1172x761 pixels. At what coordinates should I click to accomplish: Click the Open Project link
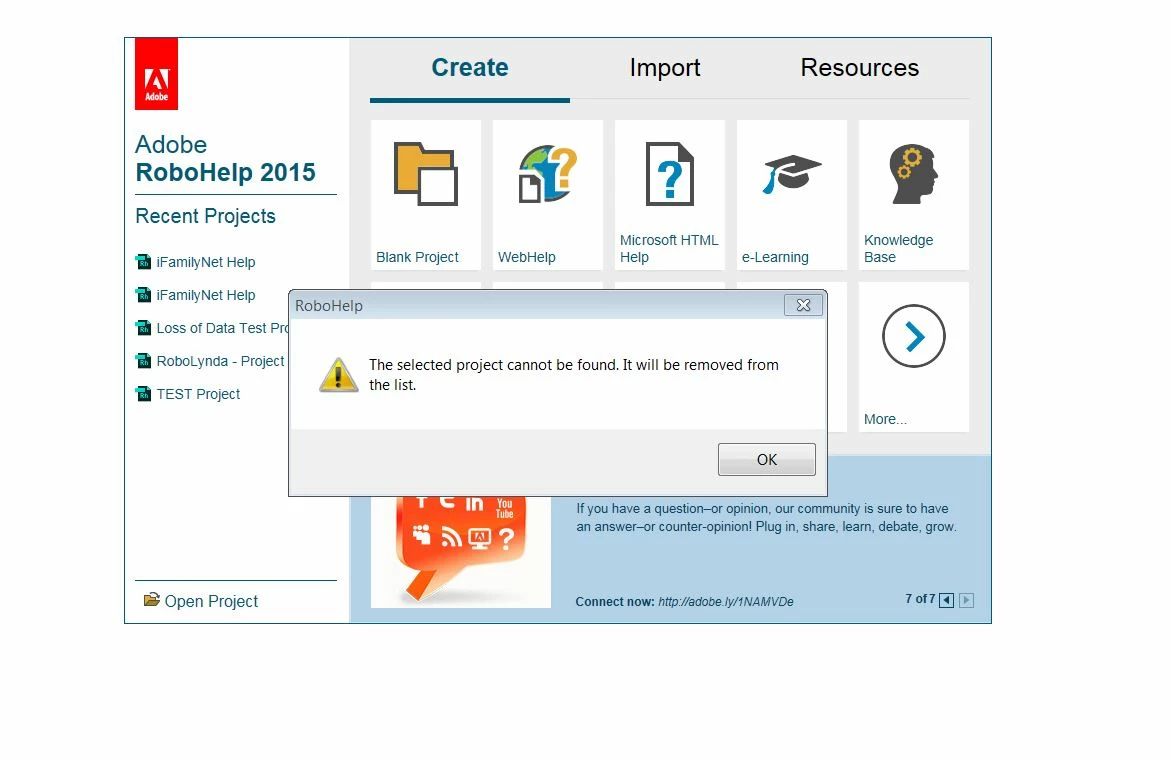tap(211, 601)
